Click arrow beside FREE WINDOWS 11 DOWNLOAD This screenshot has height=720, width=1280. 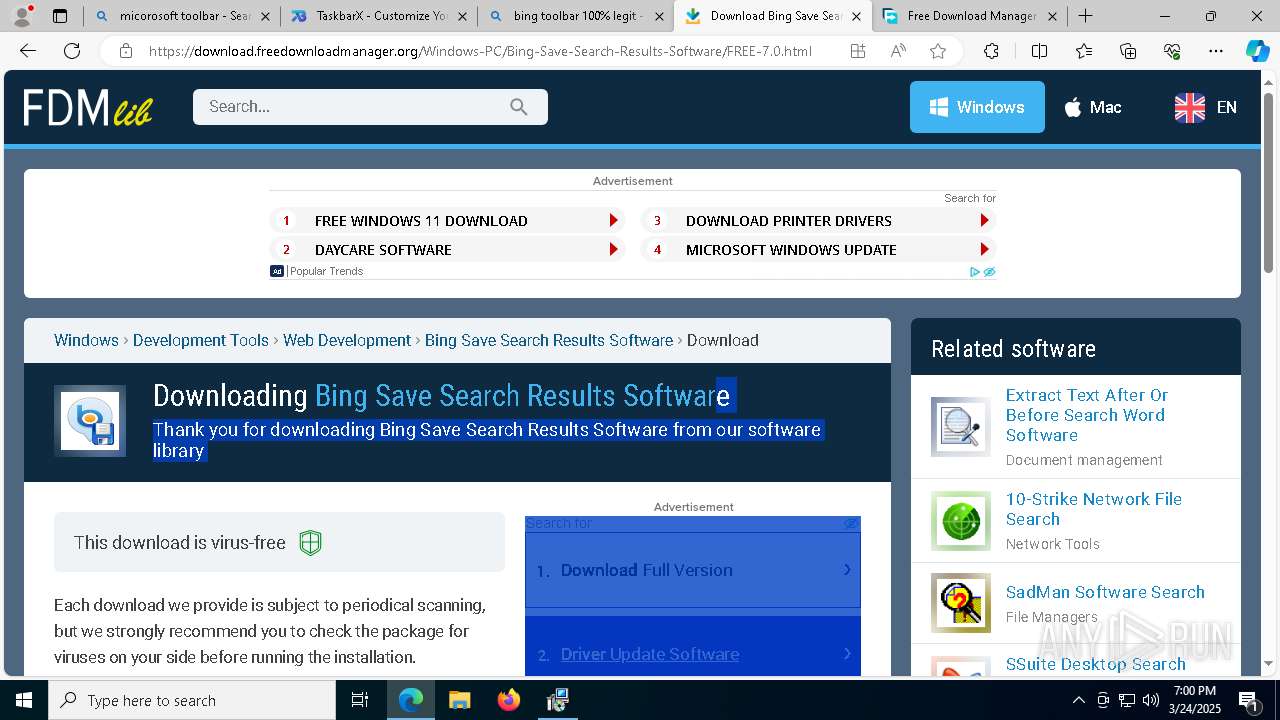(x=614, y=221)
